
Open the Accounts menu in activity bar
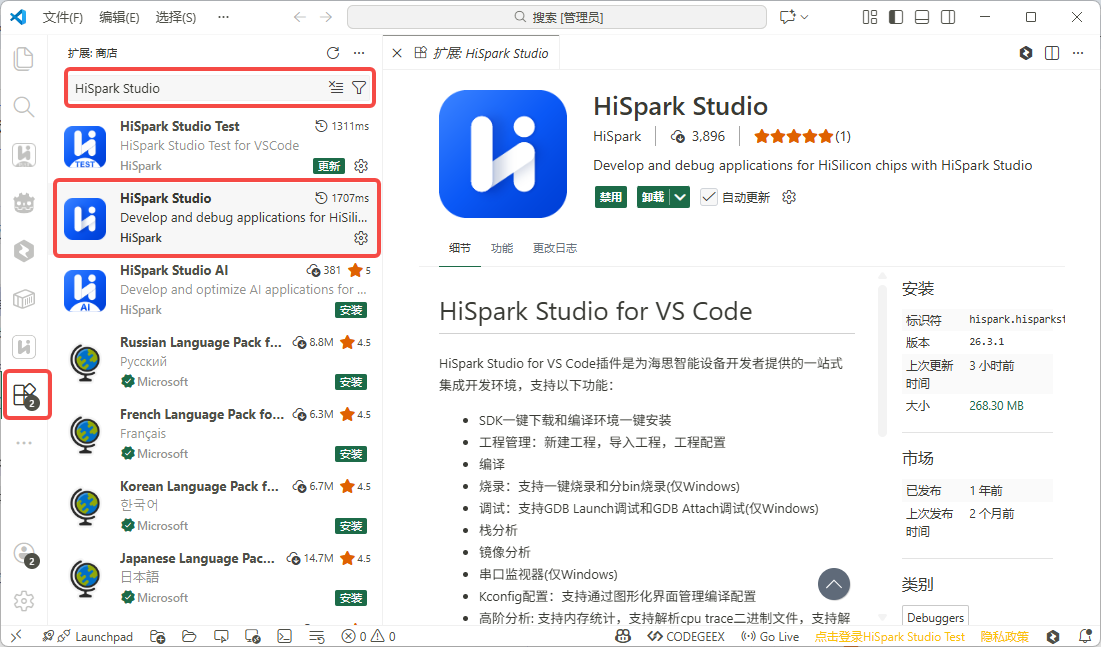25,554
